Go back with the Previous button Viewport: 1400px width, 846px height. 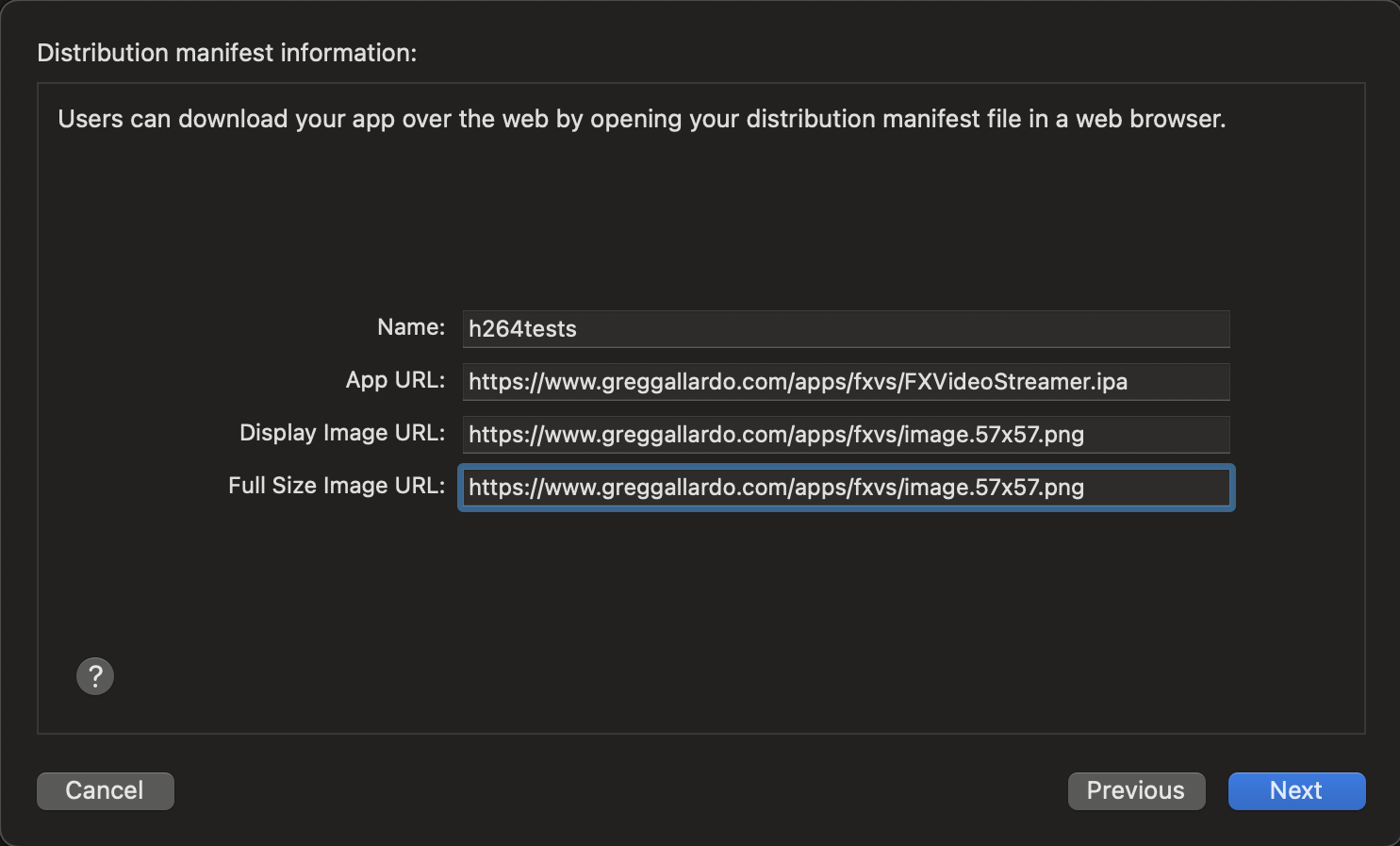coord(1136,791)
